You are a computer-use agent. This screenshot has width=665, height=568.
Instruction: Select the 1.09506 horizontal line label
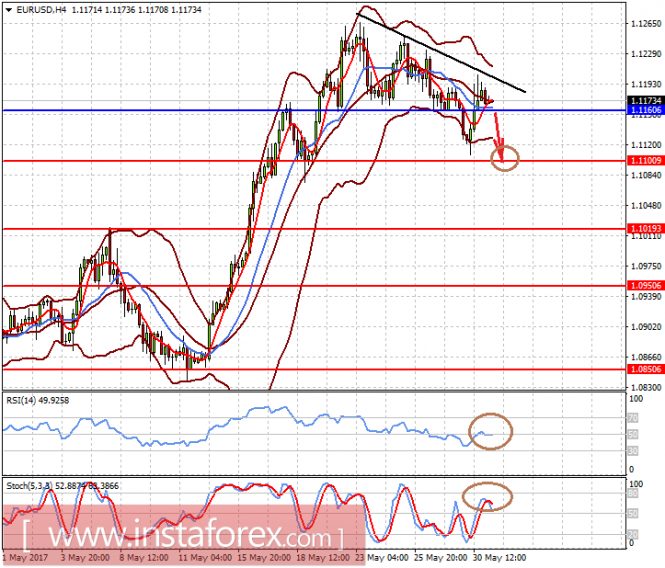pyautogui.click(x=646, y=285)
